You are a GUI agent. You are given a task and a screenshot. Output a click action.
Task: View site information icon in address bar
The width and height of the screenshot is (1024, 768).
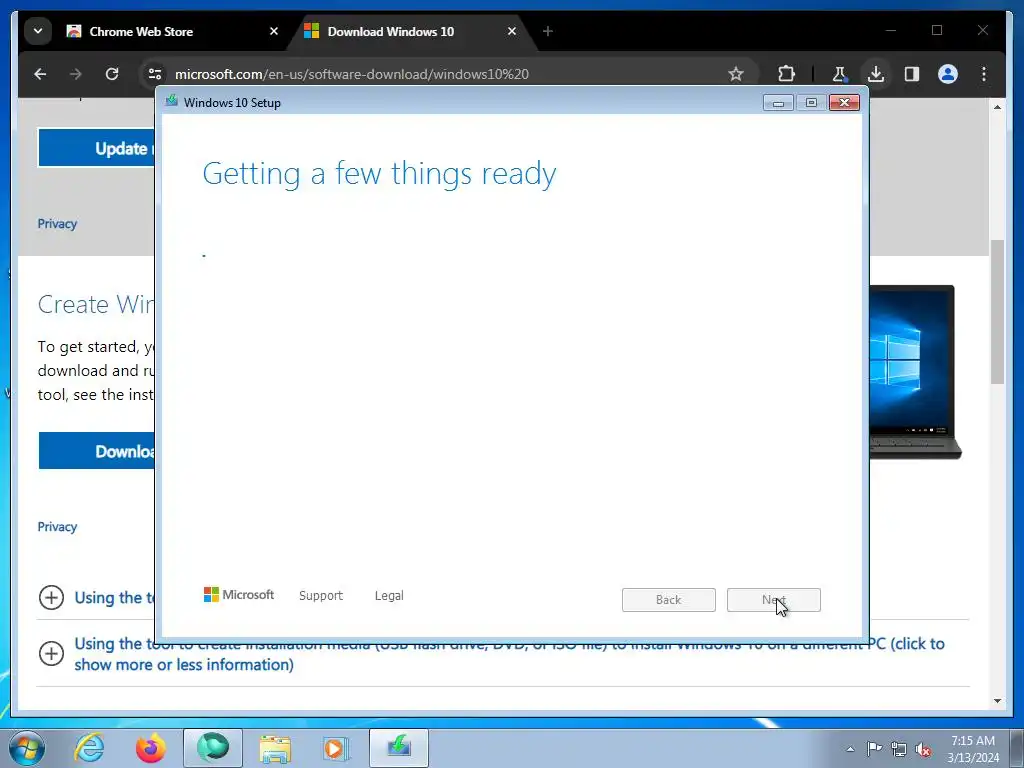[x=155, y=74]
